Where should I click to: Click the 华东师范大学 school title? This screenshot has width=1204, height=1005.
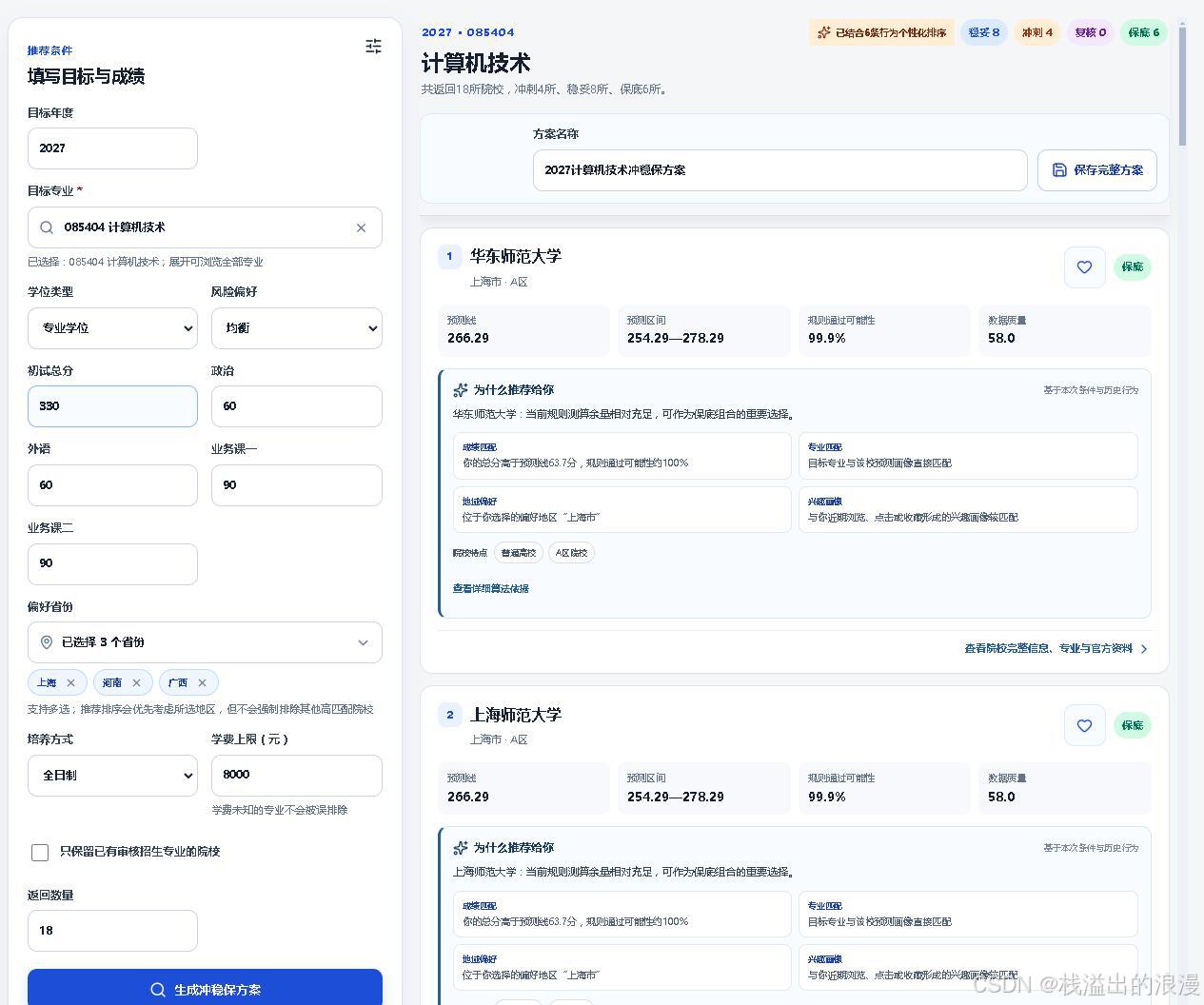point(516,256)
